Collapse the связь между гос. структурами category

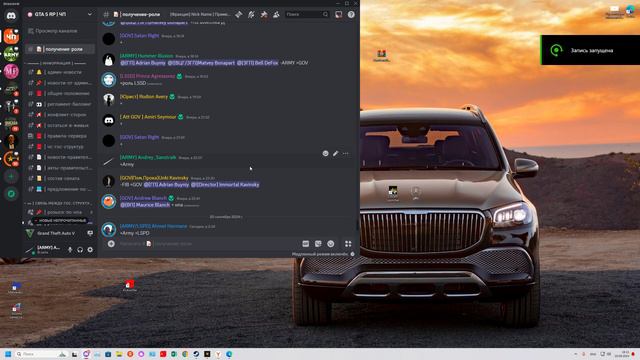click(59, 203)
